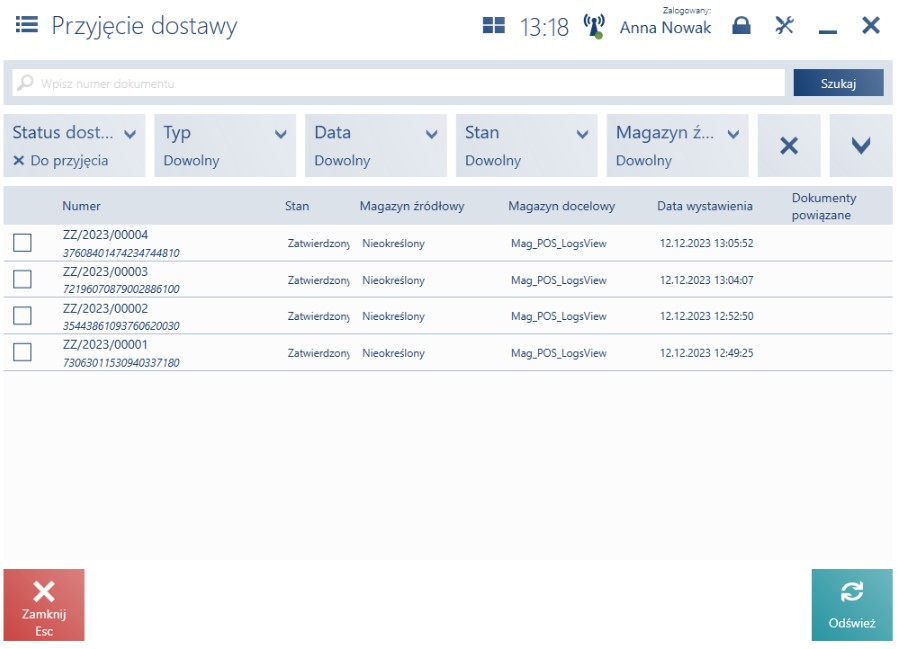Click date 12.12.2023 13:04:07
Viewport: 898px width, 649px height.
point(706,280)
